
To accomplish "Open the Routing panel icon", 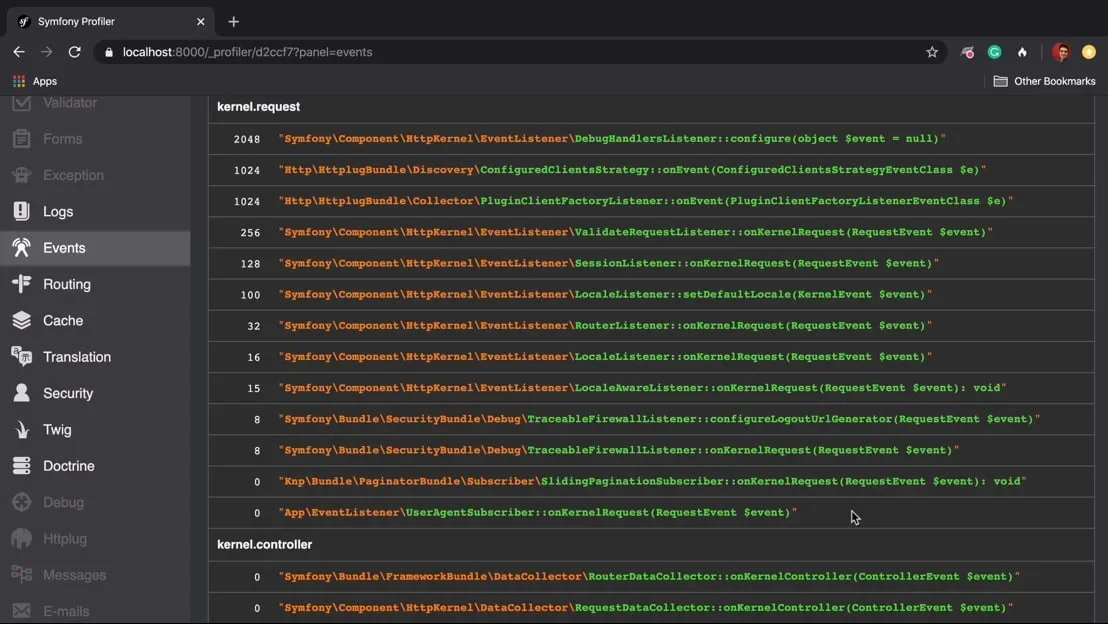I will (x=21, y=284).
